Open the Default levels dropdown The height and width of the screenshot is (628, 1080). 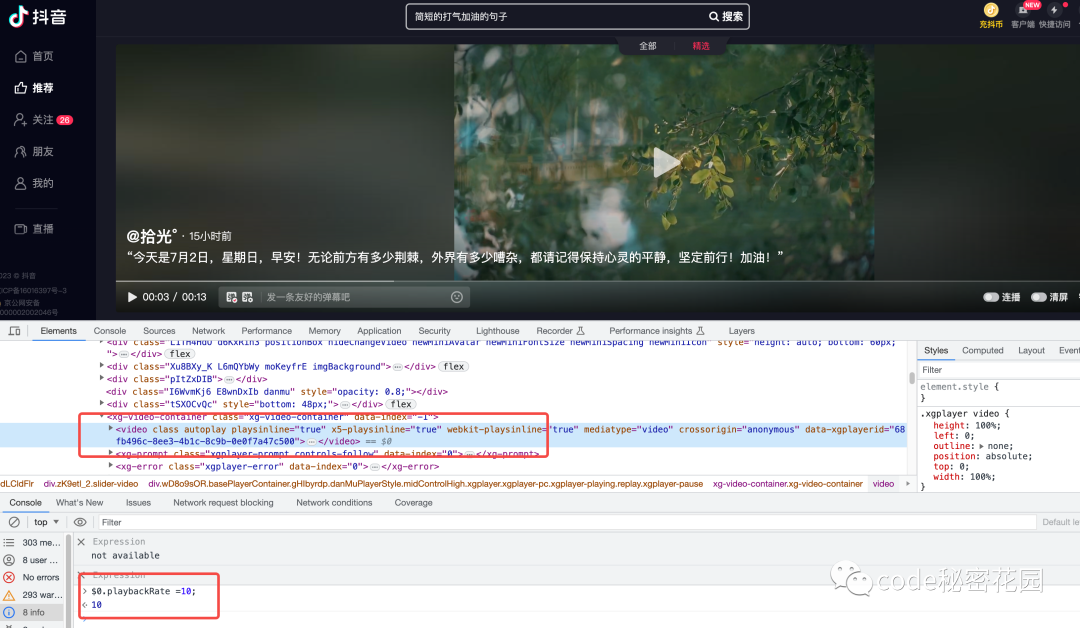click(x=1063, y=521)
